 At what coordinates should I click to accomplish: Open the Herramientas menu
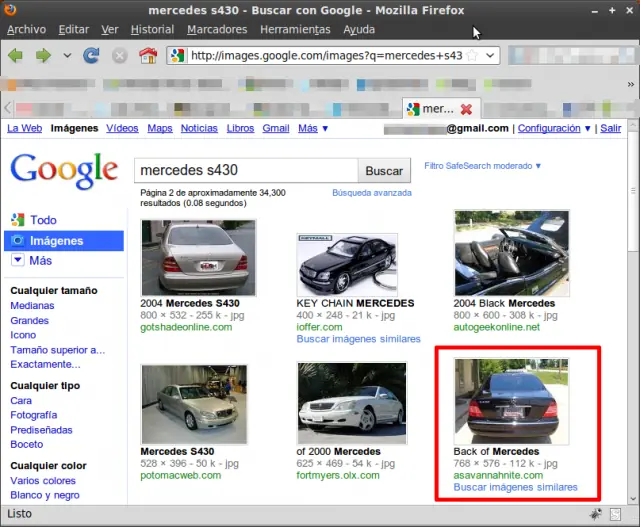[x=297, y=30]
